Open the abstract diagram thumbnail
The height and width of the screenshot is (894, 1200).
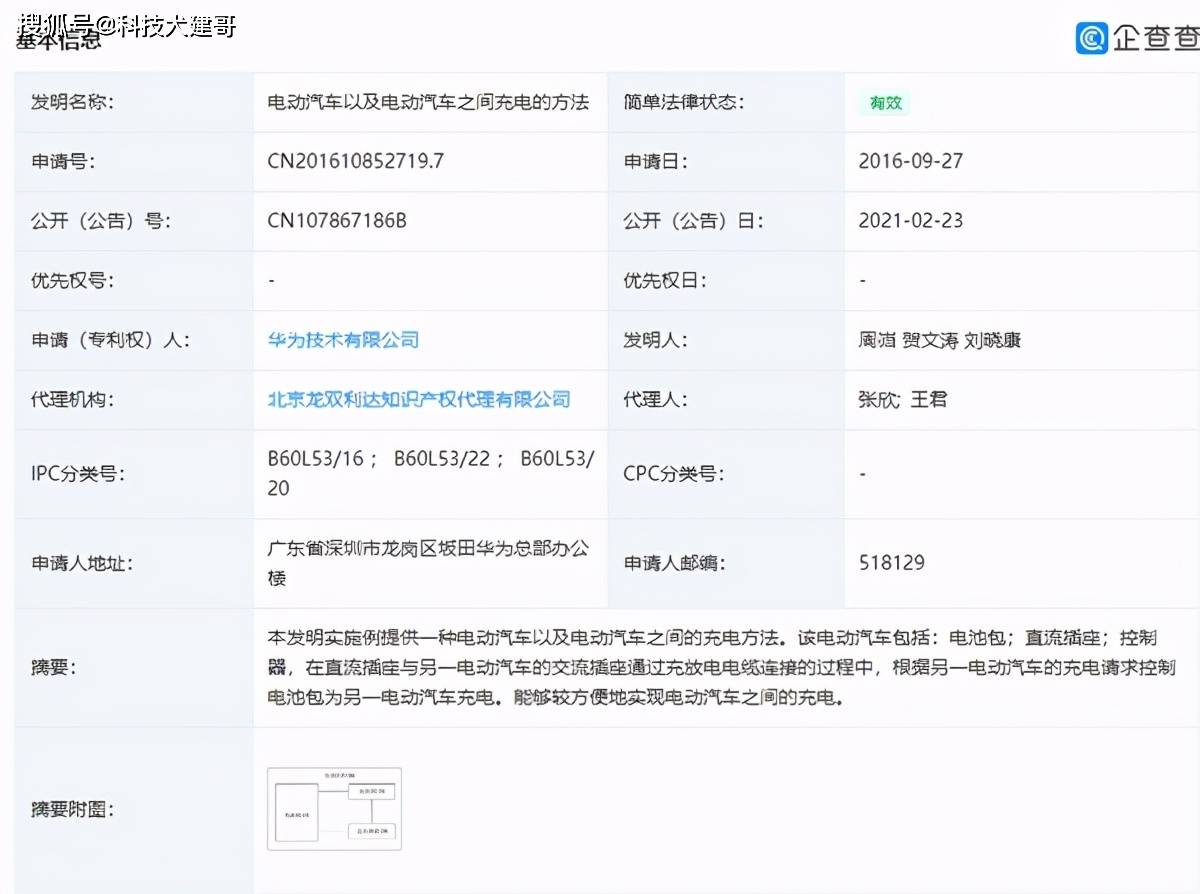[x=334, y=809]
